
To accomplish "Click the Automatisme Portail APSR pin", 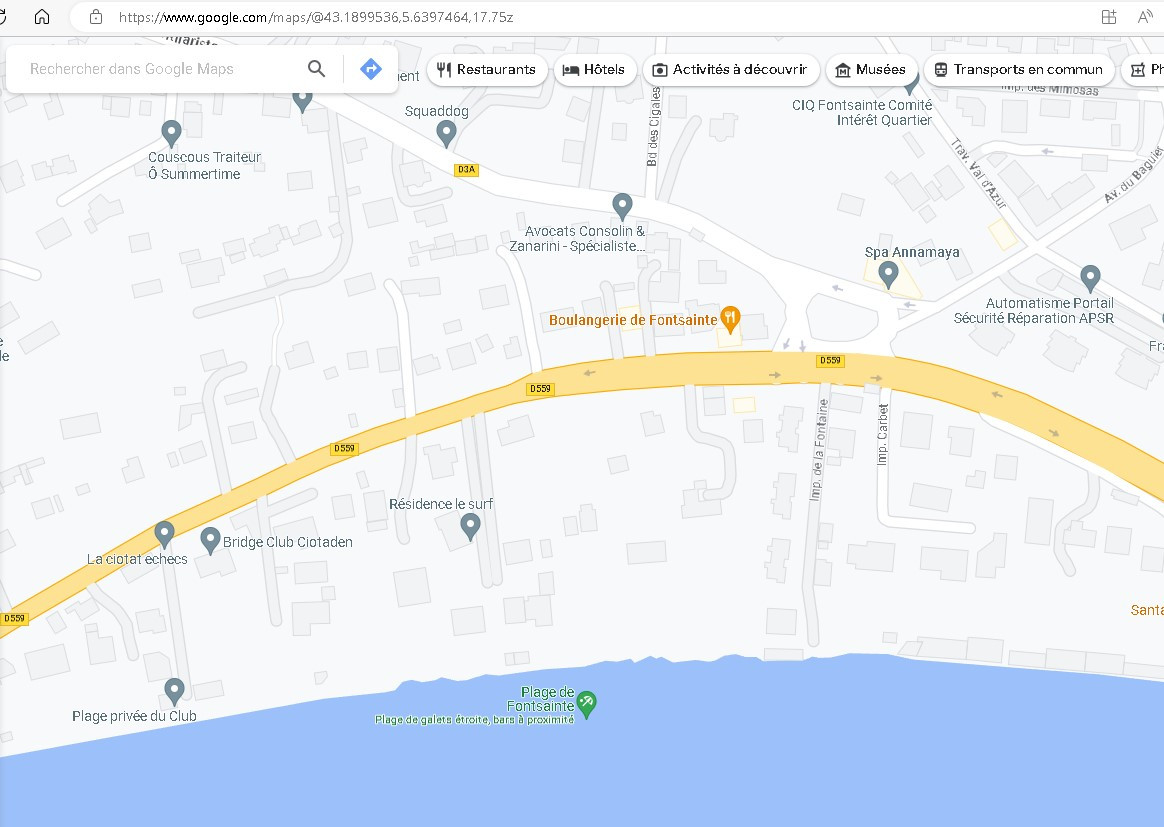I will tap(1090, 279).
